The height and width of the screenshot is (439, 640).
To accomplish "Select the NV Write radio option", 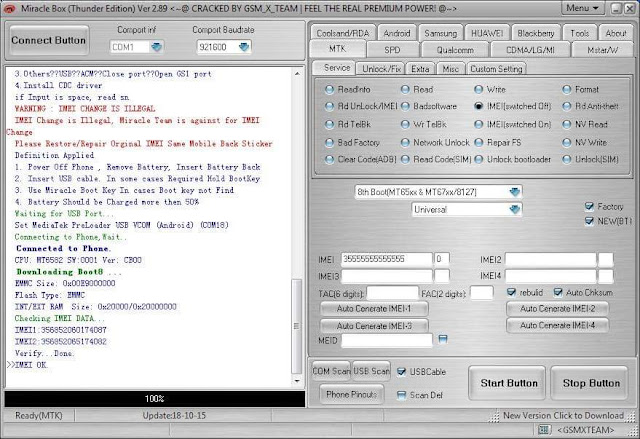I will pyautogui.click(x=567, y=142).
